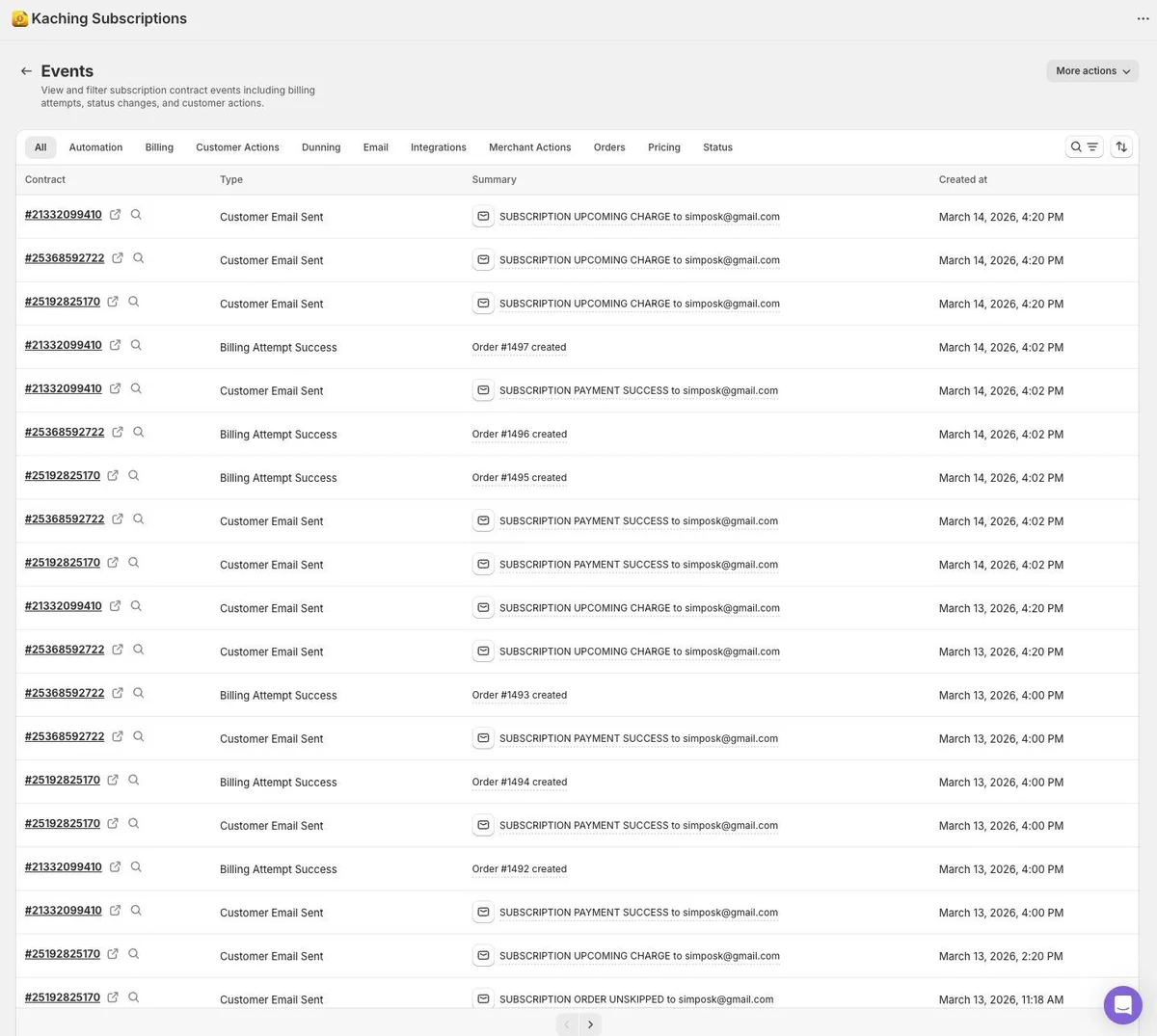Screen dimensions: 1157x1036
Task: Open external link icon in Order #1492 row
Action: coord(115,866)
